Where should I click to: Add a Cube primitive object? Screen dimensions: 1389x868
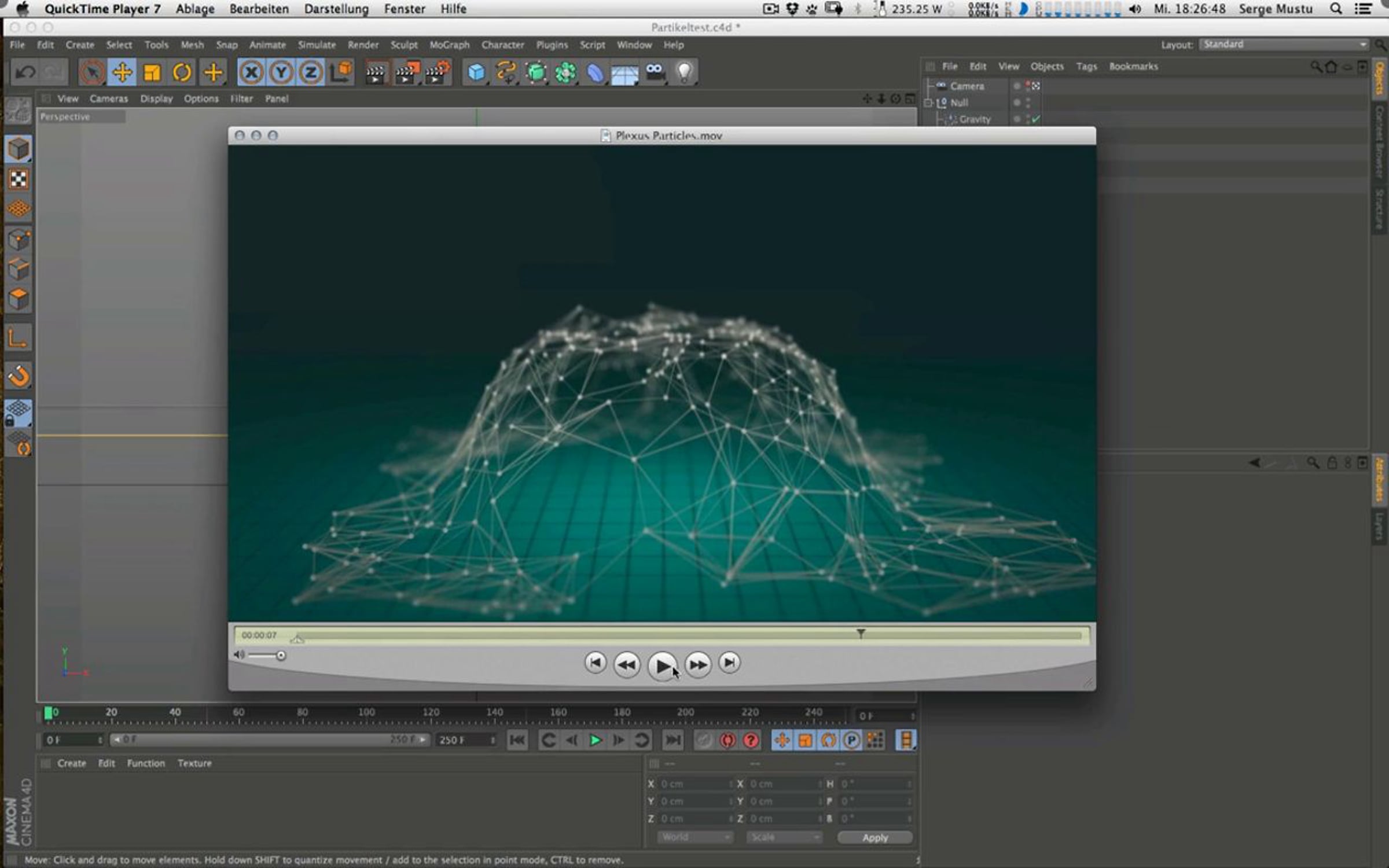476,73
